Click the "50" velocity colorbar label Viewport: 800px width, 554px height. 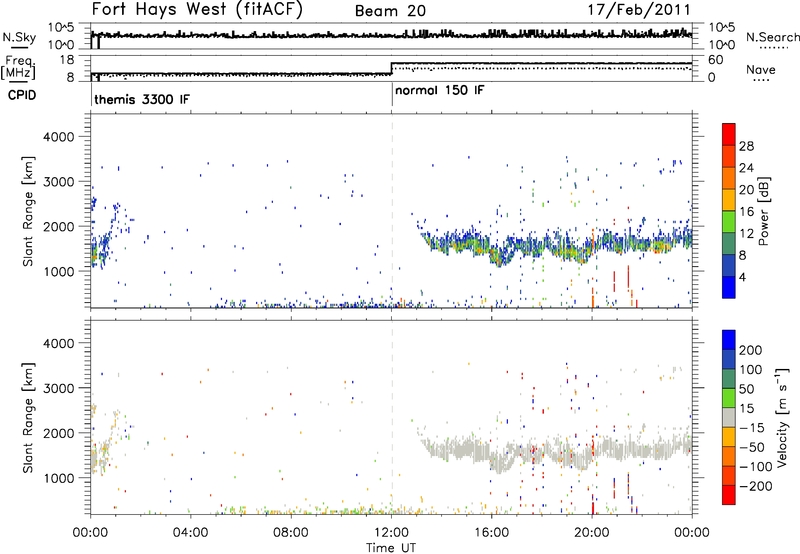pyautogui.click(x=746, y=389)
